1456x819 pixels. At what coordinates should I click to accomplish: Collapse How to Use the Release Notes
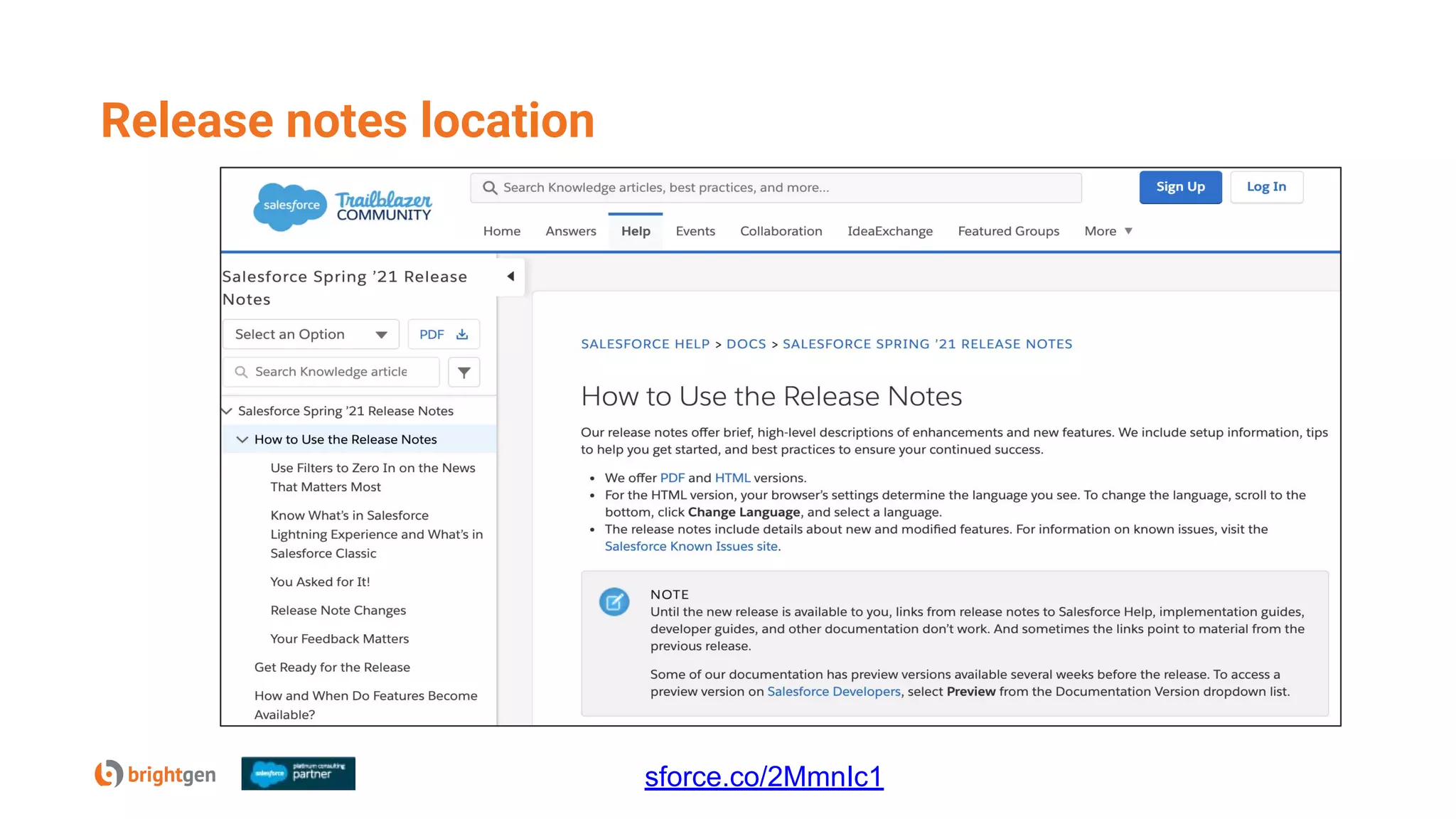pos(242,439)
